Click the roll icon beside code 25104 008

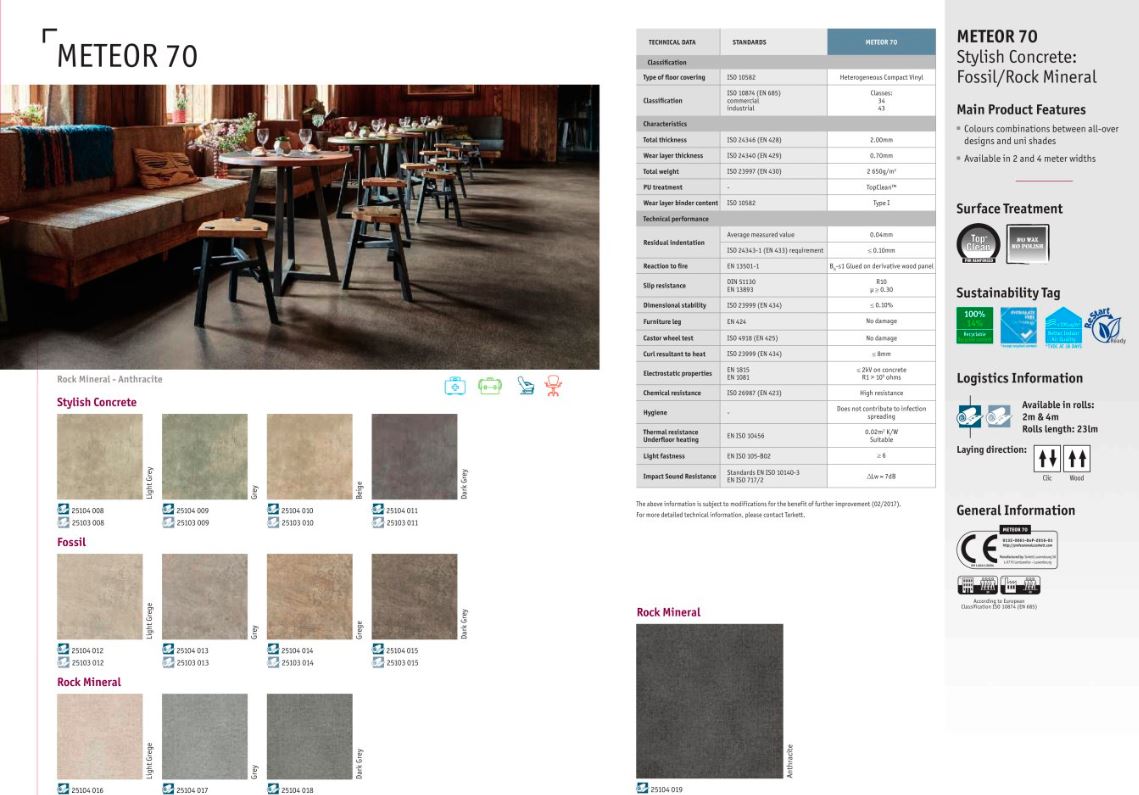[x=63, y=509]
